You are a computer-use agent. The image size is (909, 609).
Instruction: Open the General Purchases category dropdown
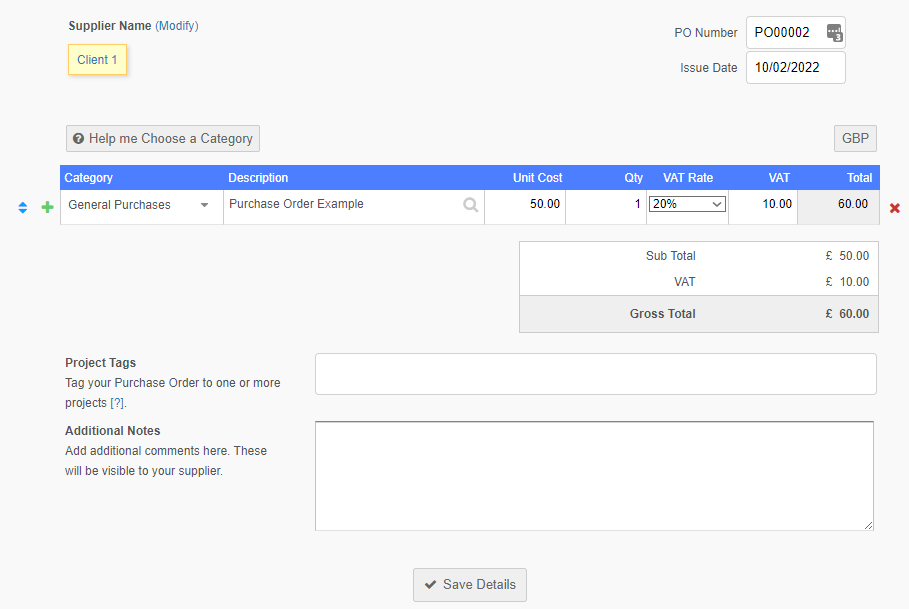(204, 205)
